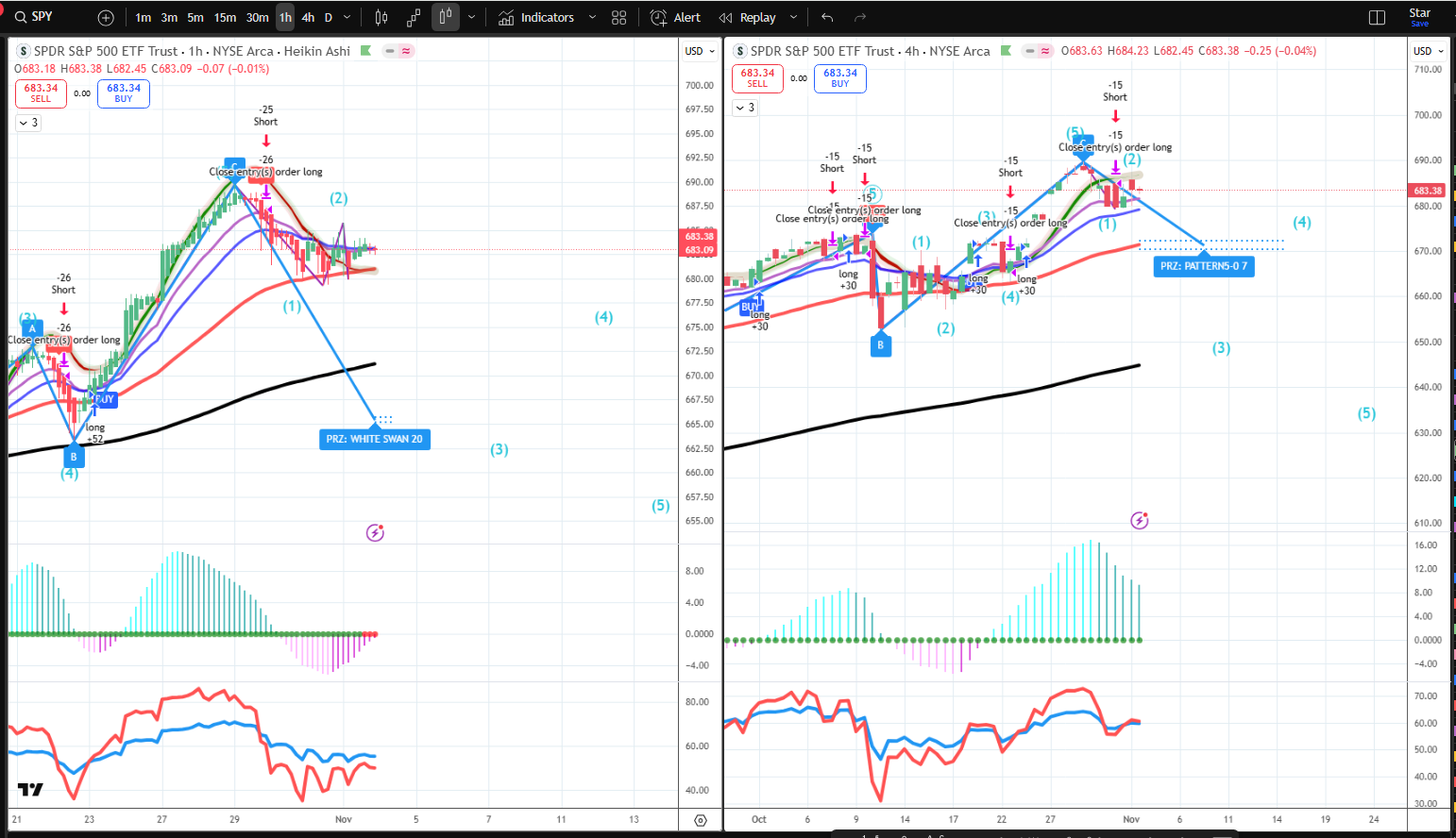Image resolution: width=1456 pixels, height=838 pixels.
Task: Toggle the gray dash indicator on 1h chart
Action: 390,51
